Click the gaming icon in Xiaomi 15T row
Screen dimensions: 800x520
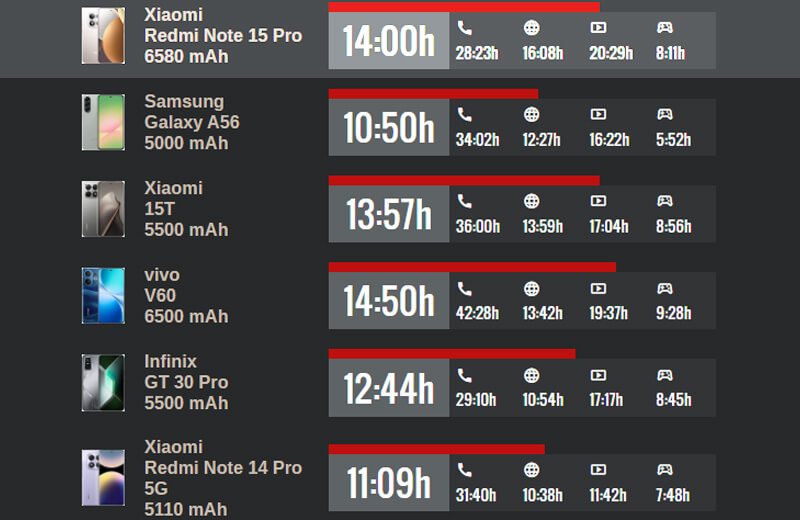(665, 202)
